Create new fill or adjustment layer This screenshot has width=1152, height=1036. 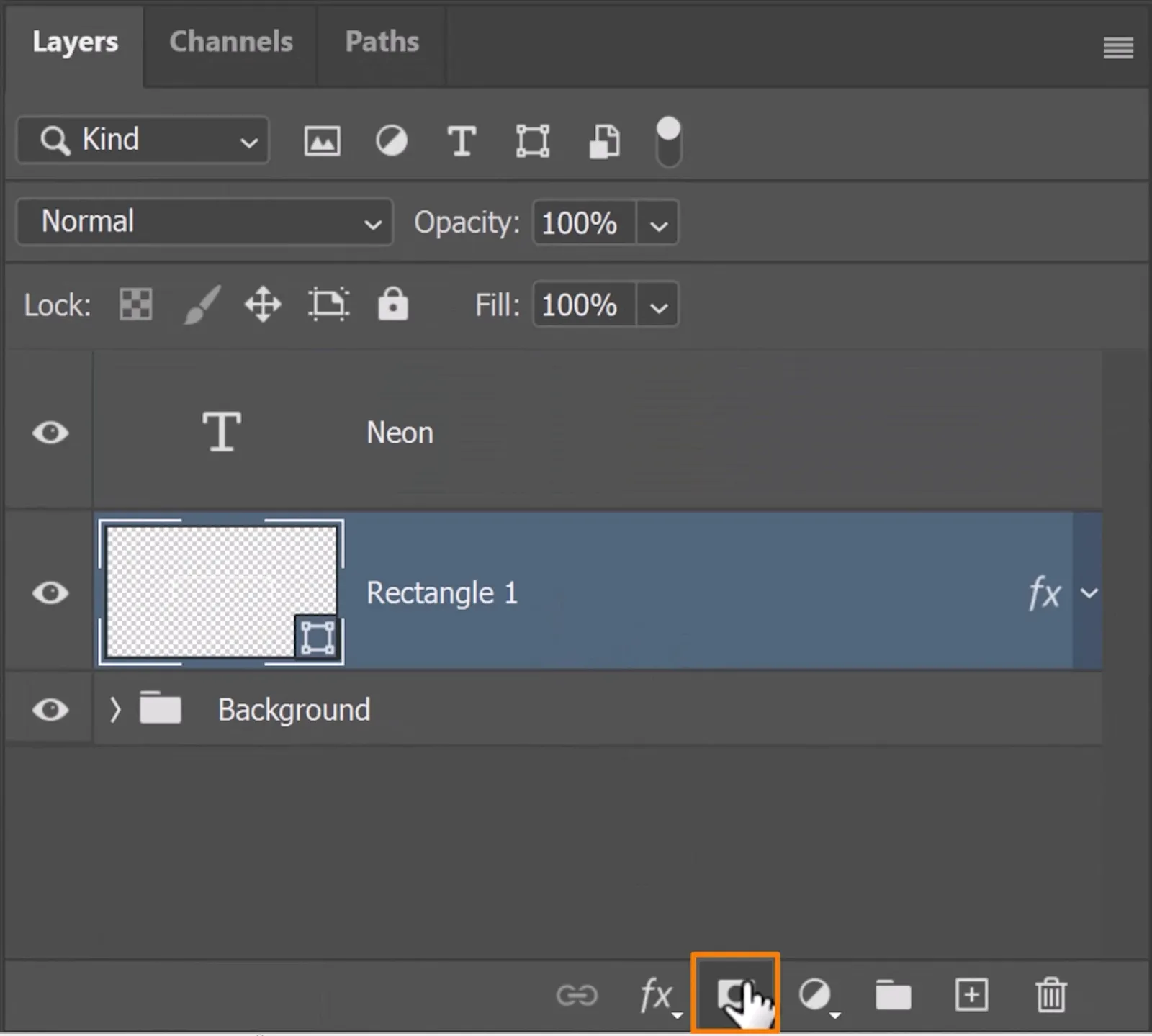(816, 996)
